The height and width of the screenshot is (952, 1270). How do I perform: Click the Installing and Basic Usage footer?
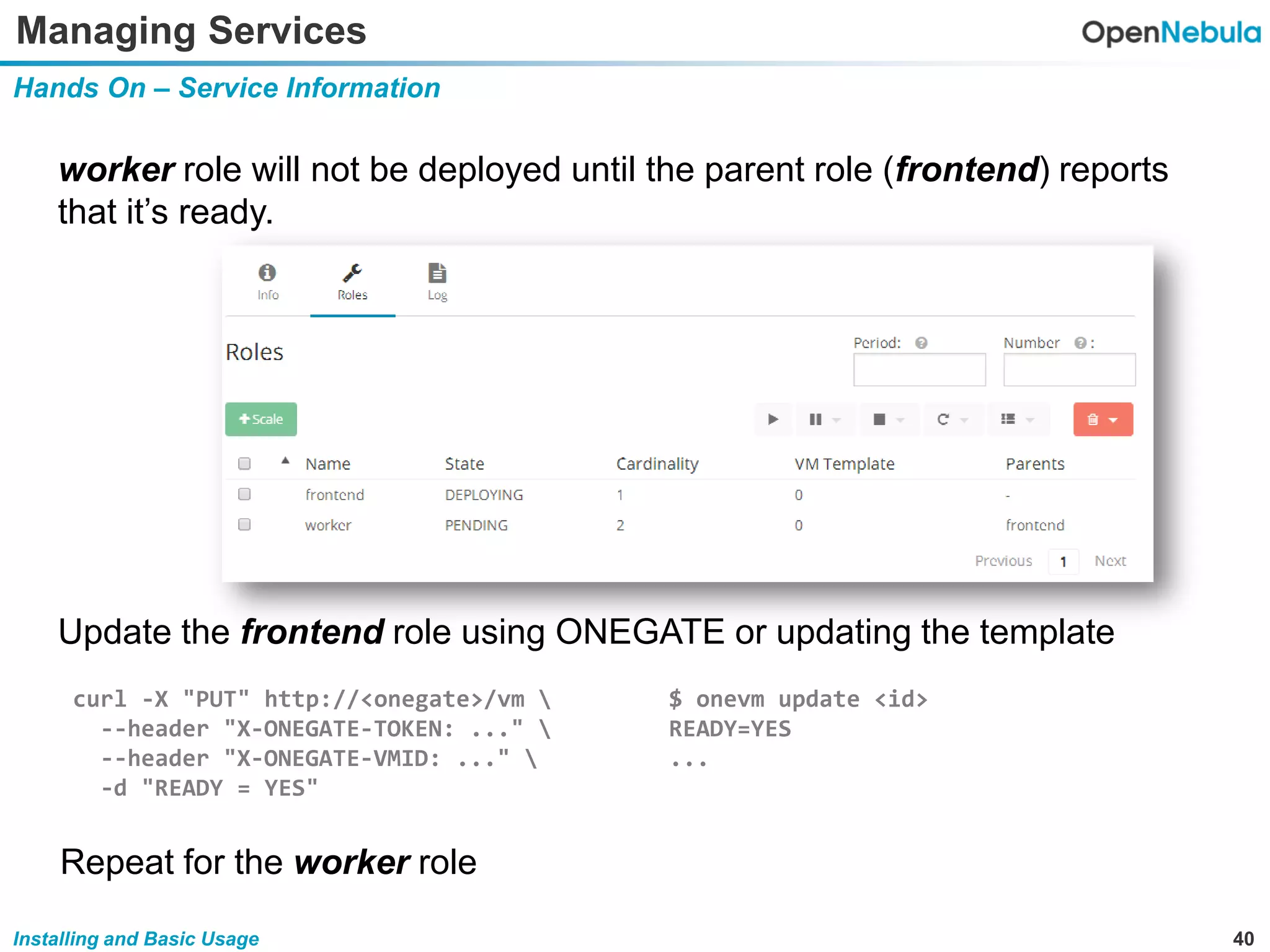136,938
